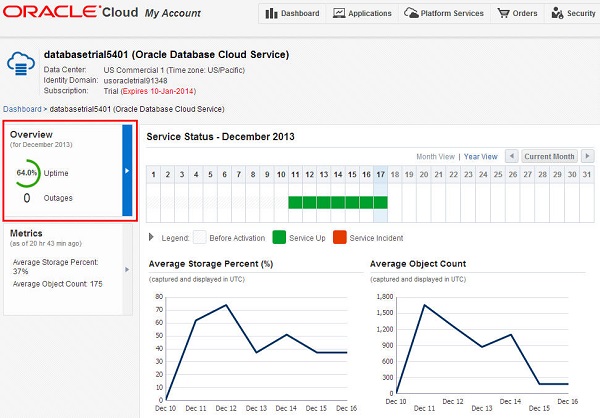Viewport: 600px width, 418px height.
Task: Open the Platform Services tab
Action: [x=444, y=13]
